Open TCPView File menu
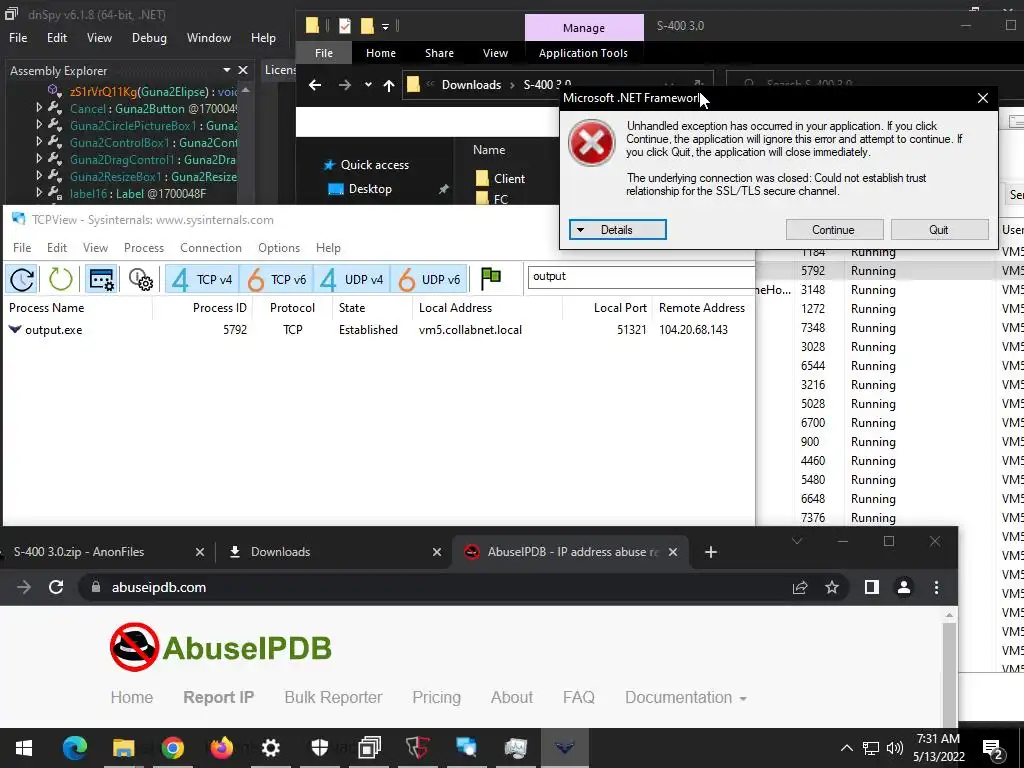 (x=22, y=248)
